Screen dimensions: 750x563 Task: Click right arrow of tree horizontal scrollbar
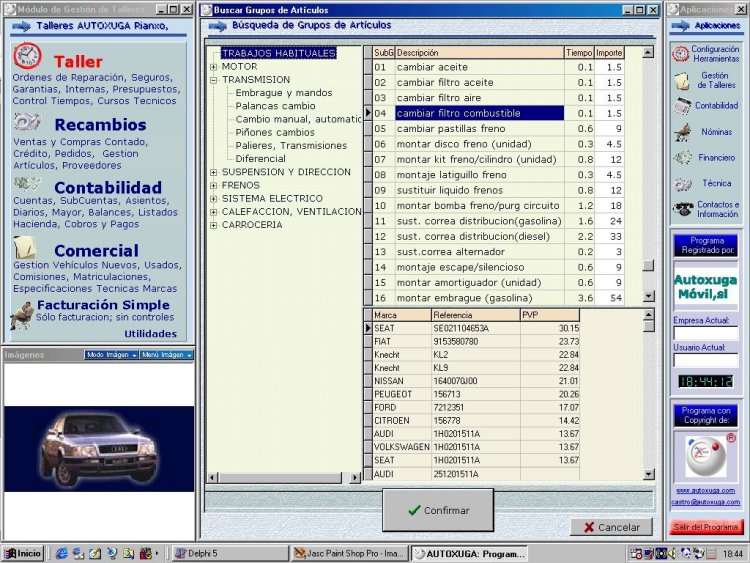355,477
